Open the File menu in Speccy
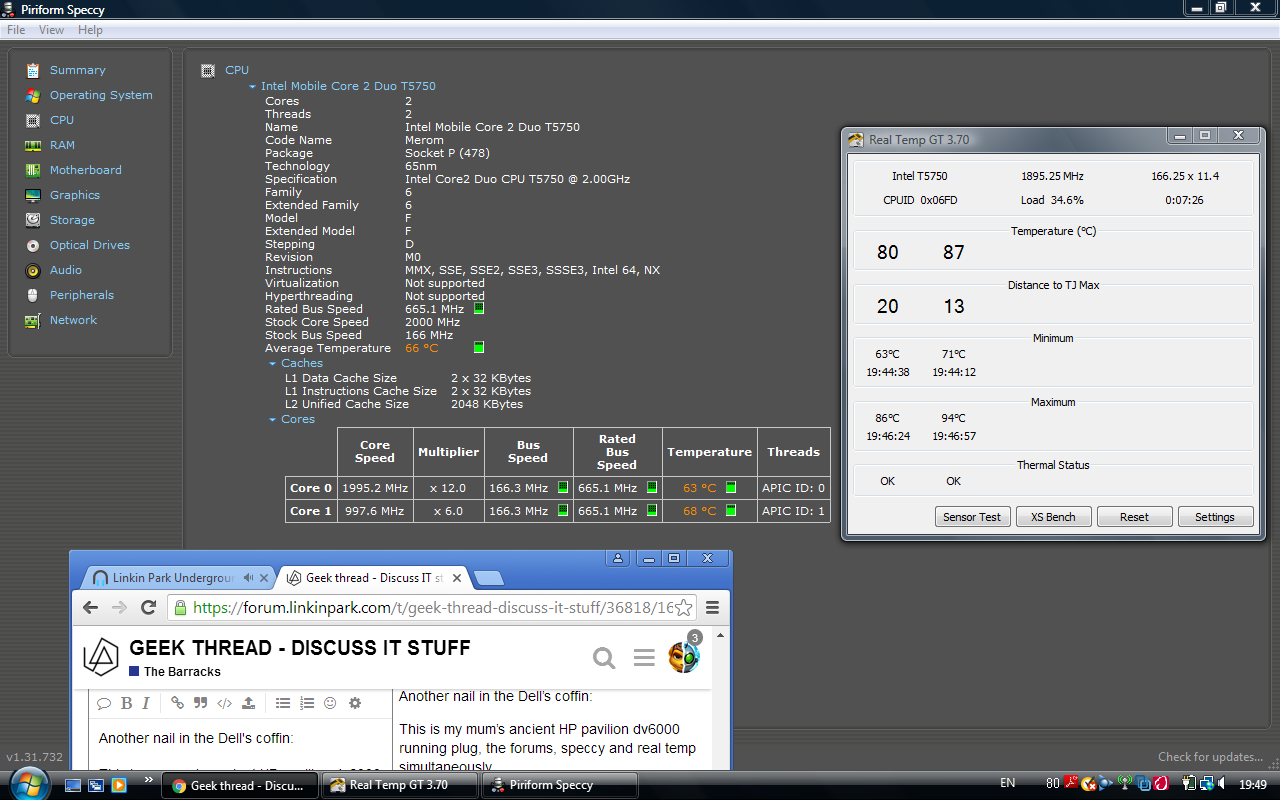Image resolution: width=1280 pixels, height=800 pixels. pos(16,30)
